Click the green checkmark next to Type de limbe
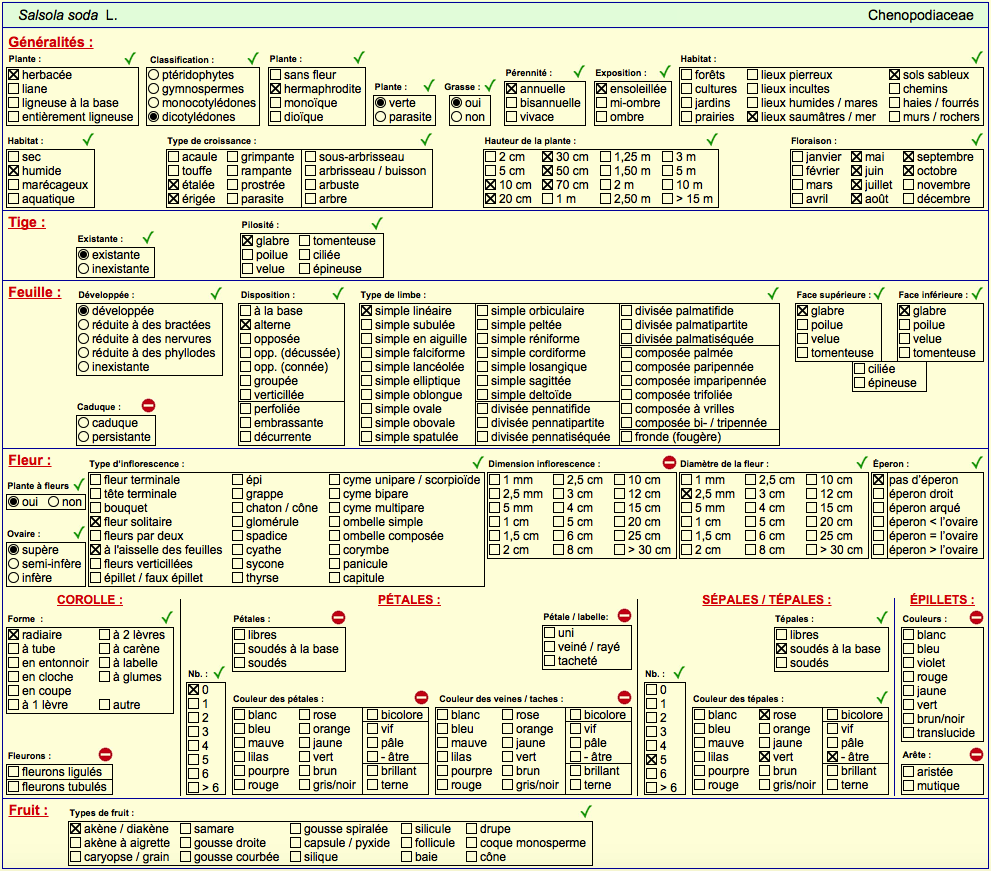The image size is (991, 871). (773, 293)
